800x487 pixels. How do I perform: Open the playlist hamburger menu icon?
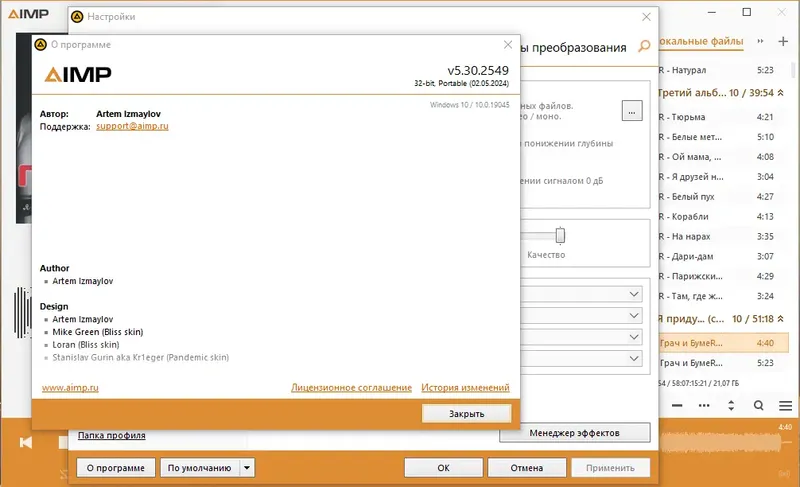pyautogui.click(x=786, y=405)
